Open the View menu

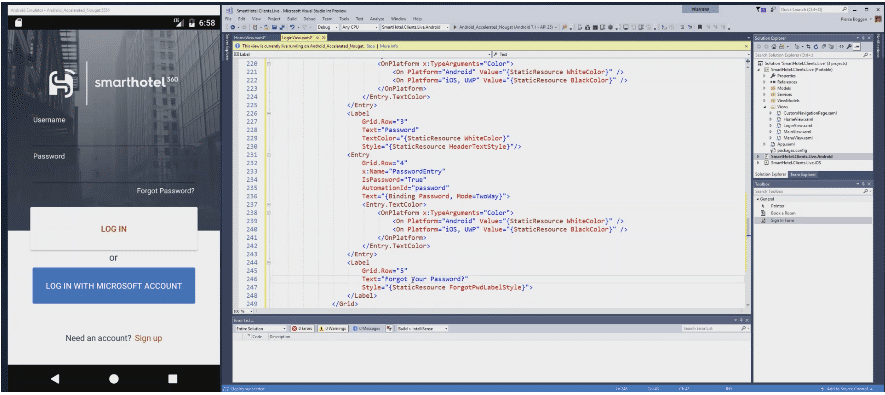point(256,19)
